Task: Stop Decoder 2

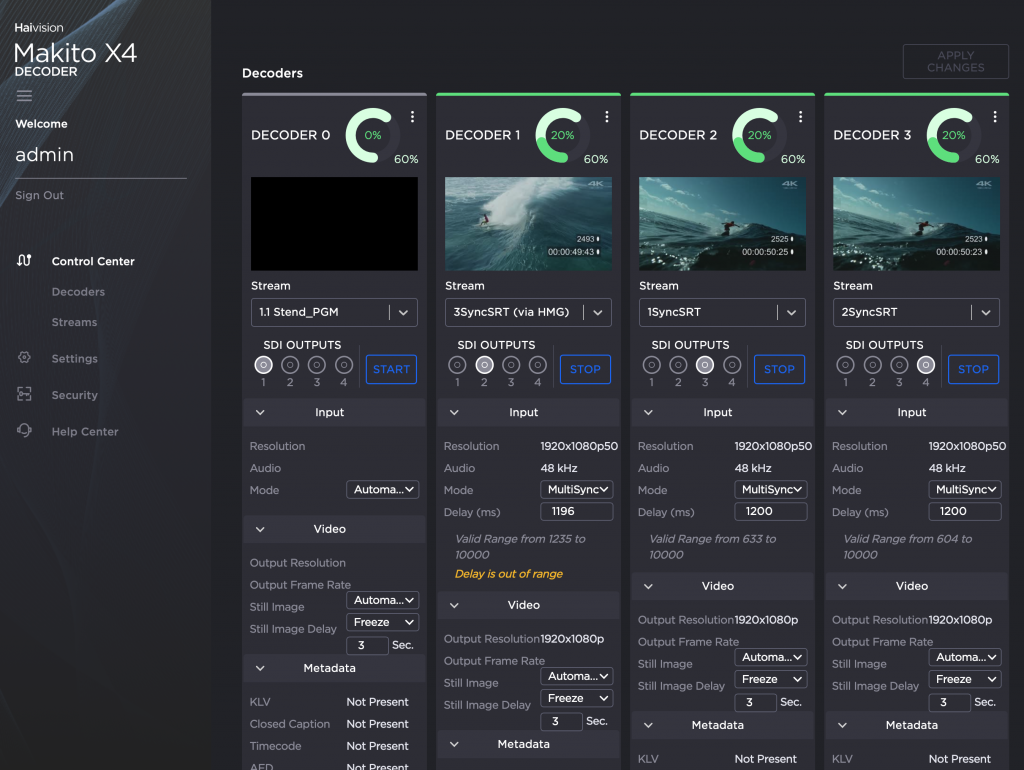Action: click(779, 369)
